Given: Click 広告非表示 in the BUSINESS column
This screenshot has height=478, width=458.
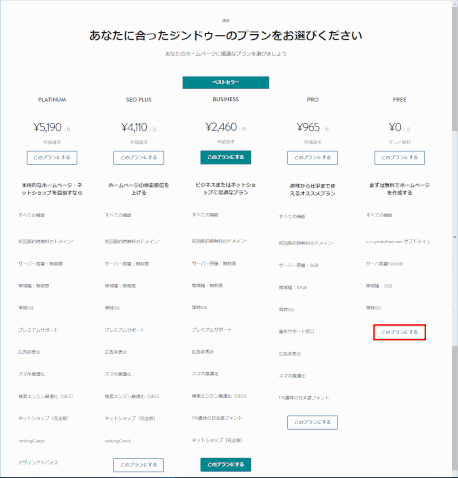Looking at the screenshot, I should pyautogui.click(x=203, y=352).
